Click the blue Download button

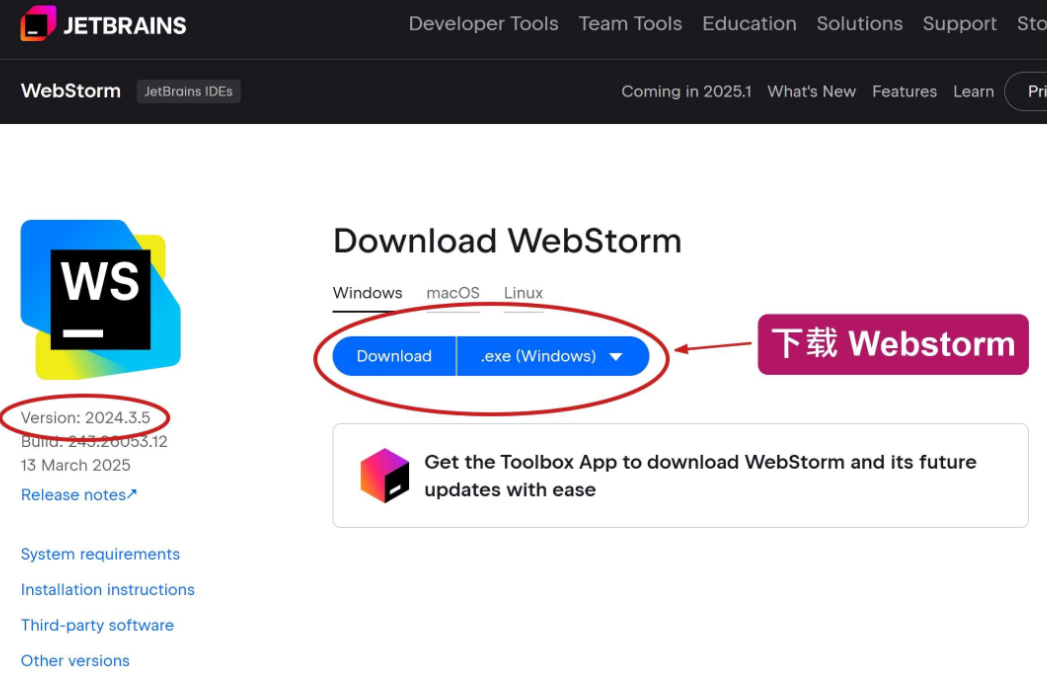coord(394,356)
